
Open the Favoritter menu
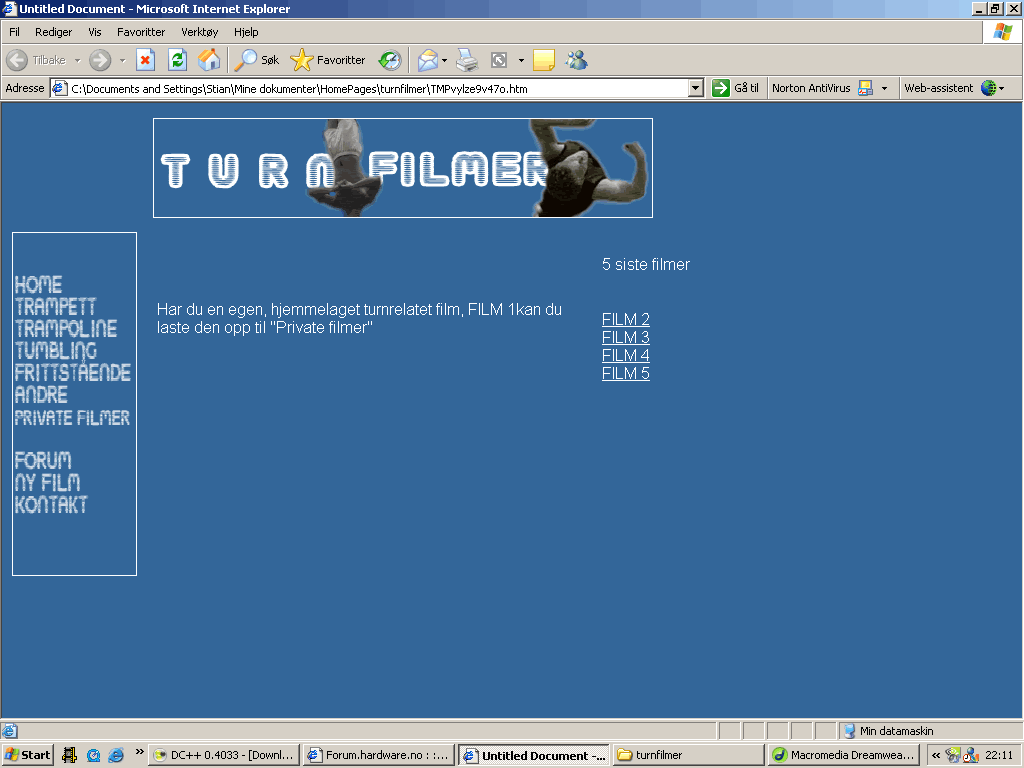141,32
